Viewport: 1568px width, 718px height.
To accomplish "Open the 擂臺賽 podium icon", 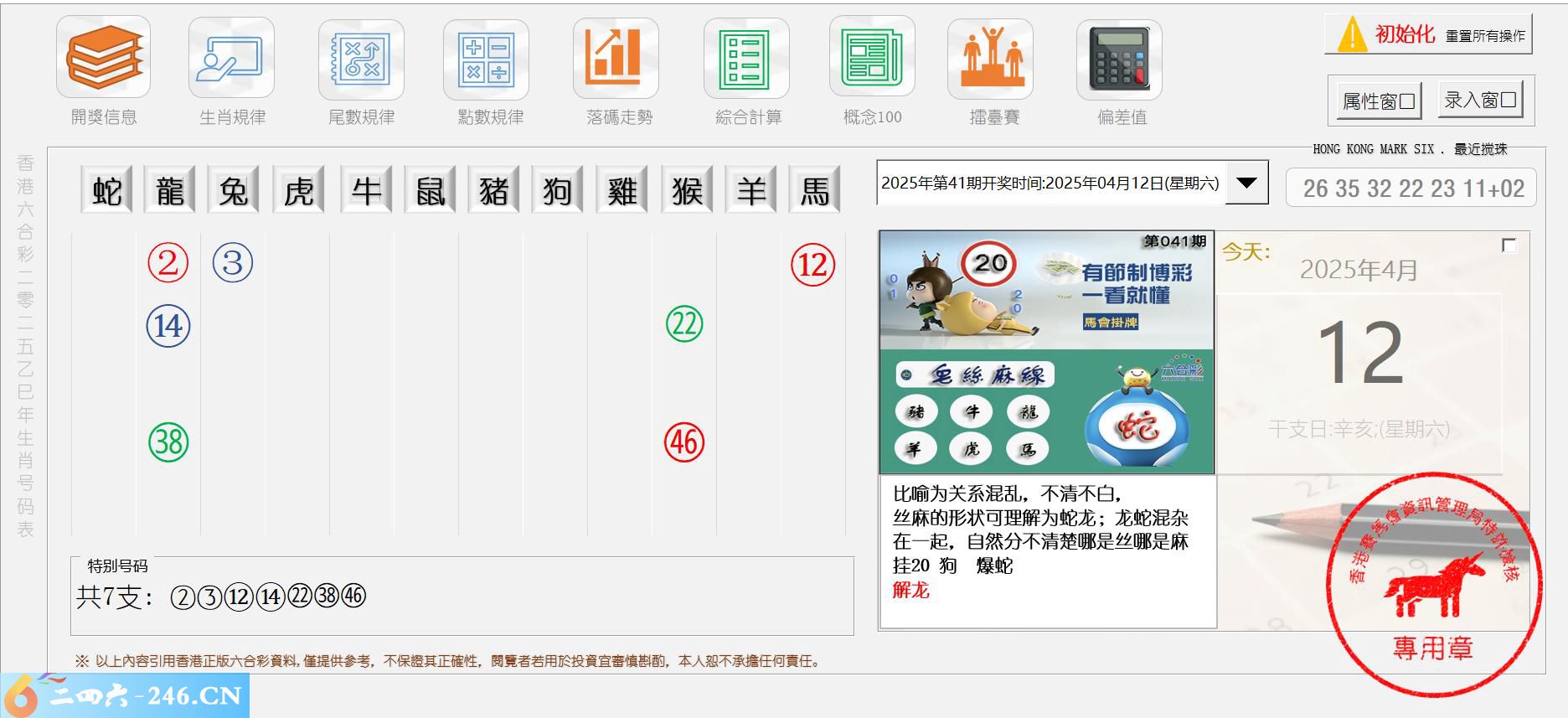I will pos(990,59).
